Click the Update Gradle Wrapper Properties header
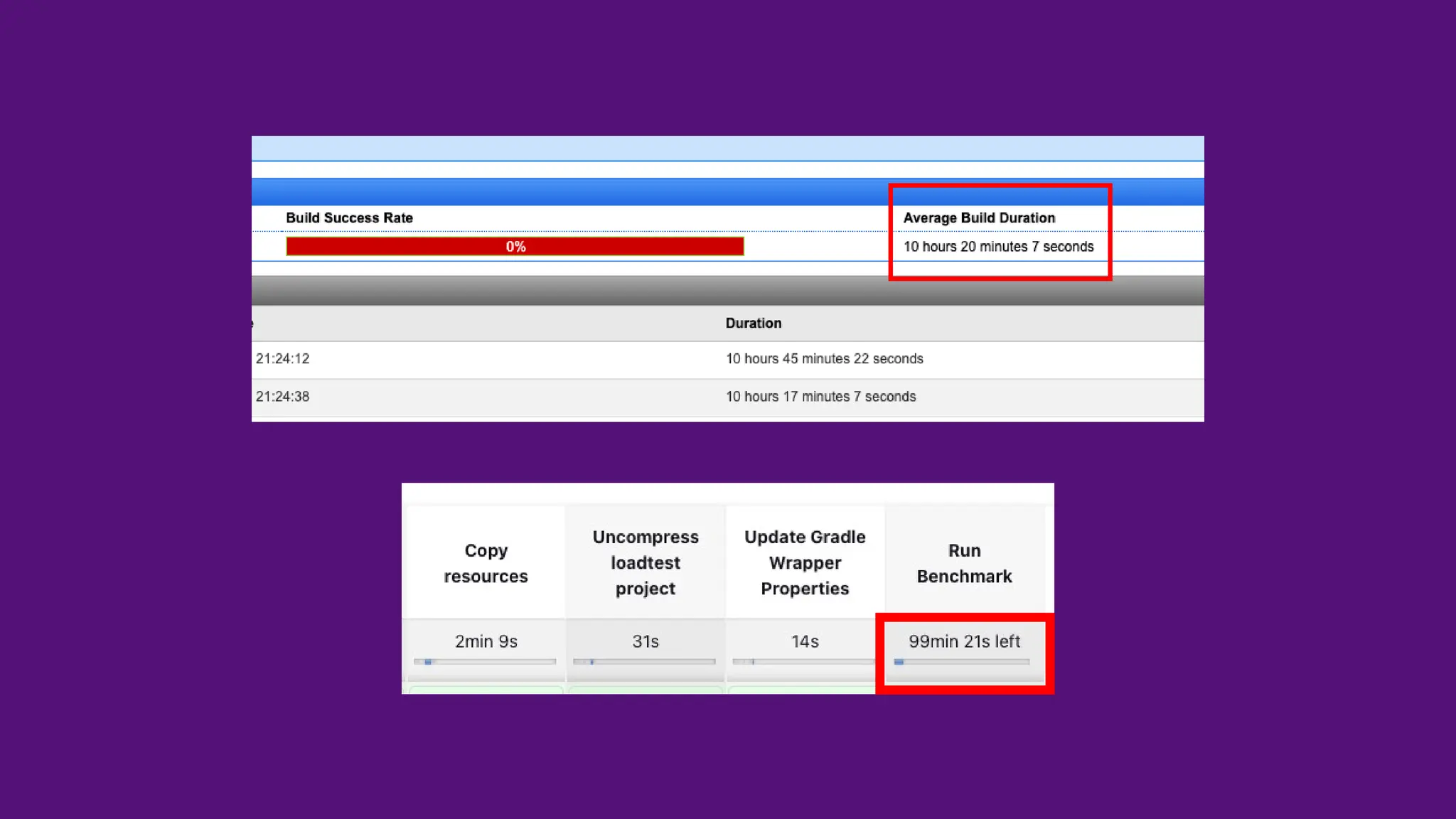 click(x=805, y=563)
